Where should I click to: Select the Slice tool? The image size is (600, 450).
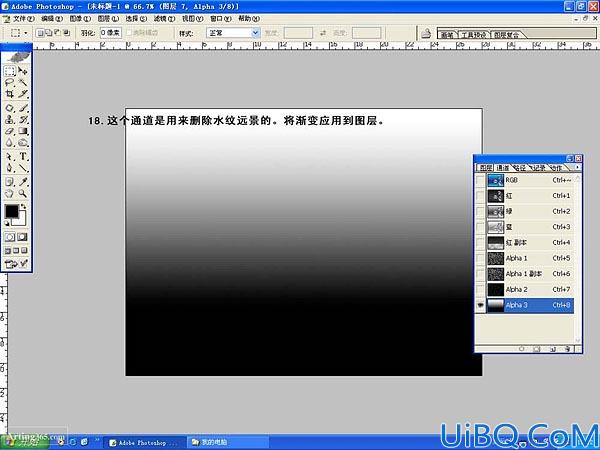(x=23, y=94)
